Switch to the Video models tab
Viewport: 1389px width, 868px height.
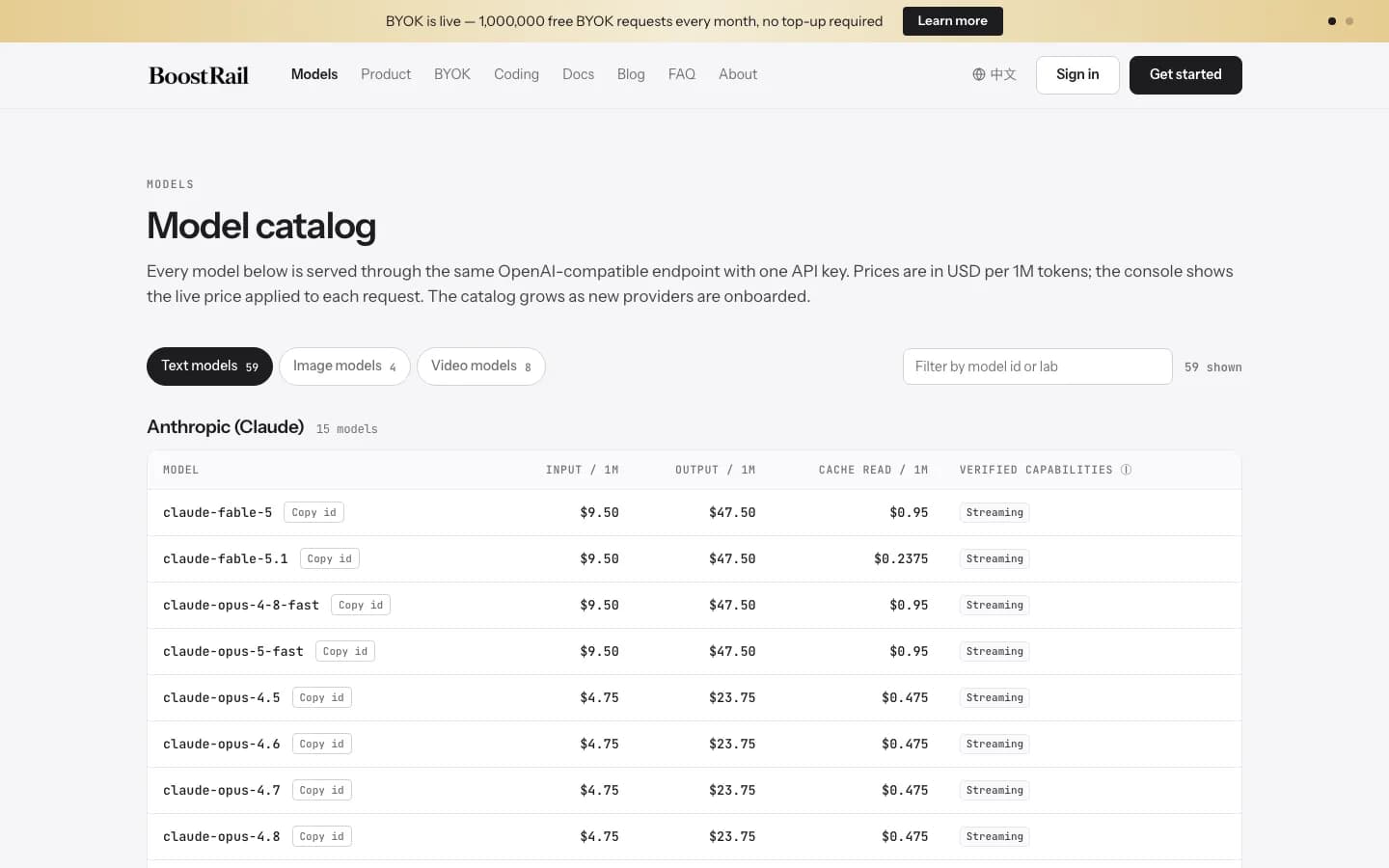pos(481,366)
